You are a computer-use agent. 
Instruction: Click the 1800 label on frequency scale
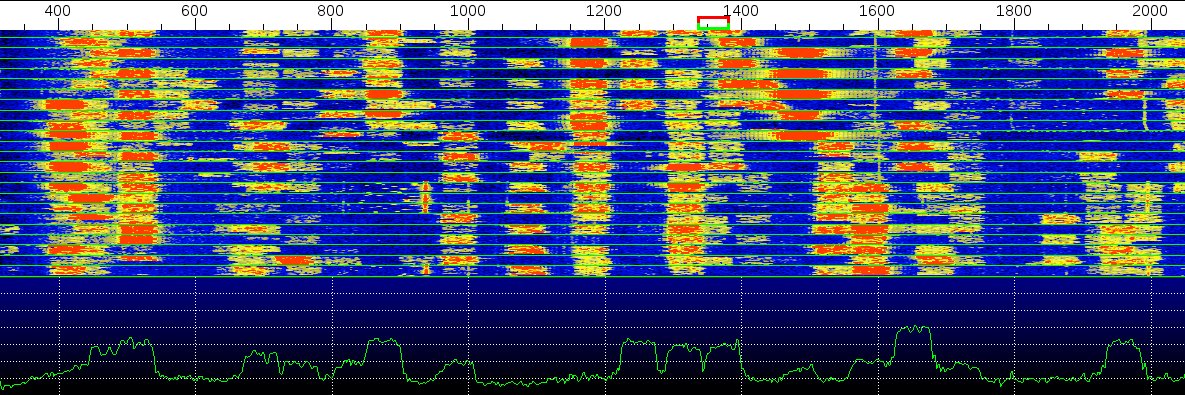pos(1013,11)
